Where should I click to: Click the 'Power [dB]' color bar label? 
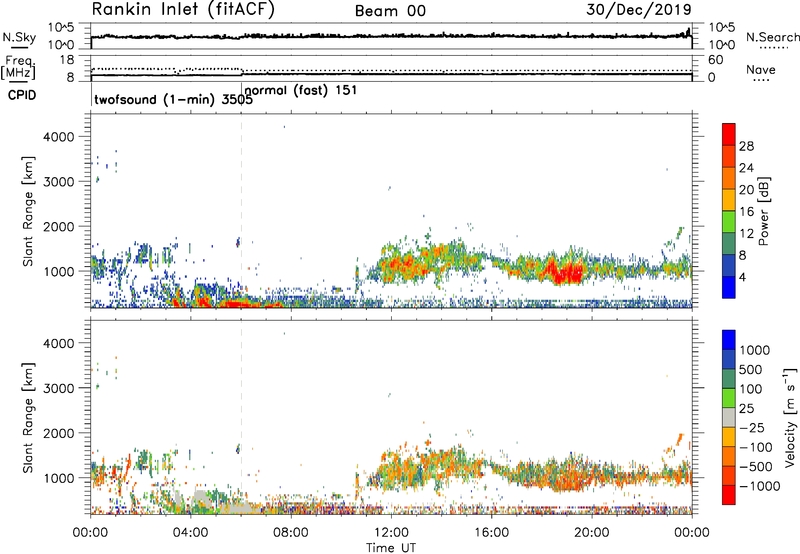(764, 211)
